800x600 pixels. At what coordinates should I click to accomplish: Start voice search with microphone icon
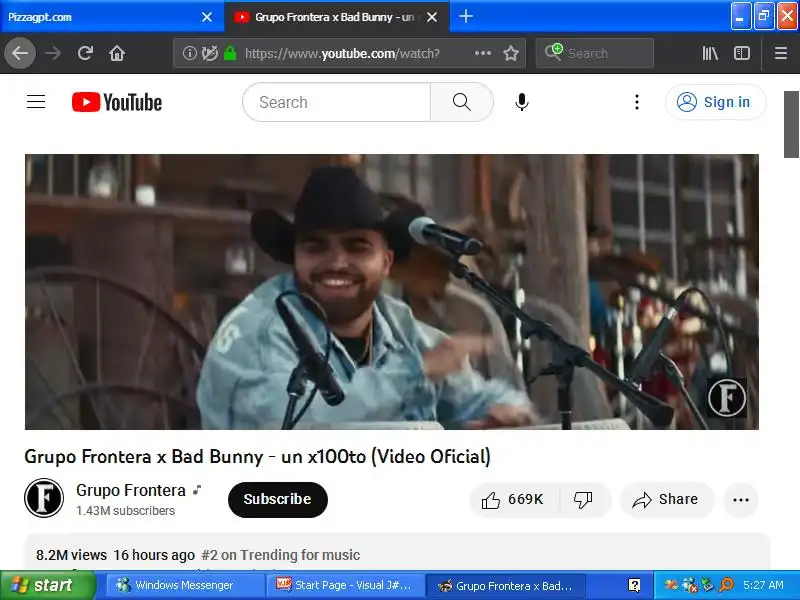click(521, 102)
